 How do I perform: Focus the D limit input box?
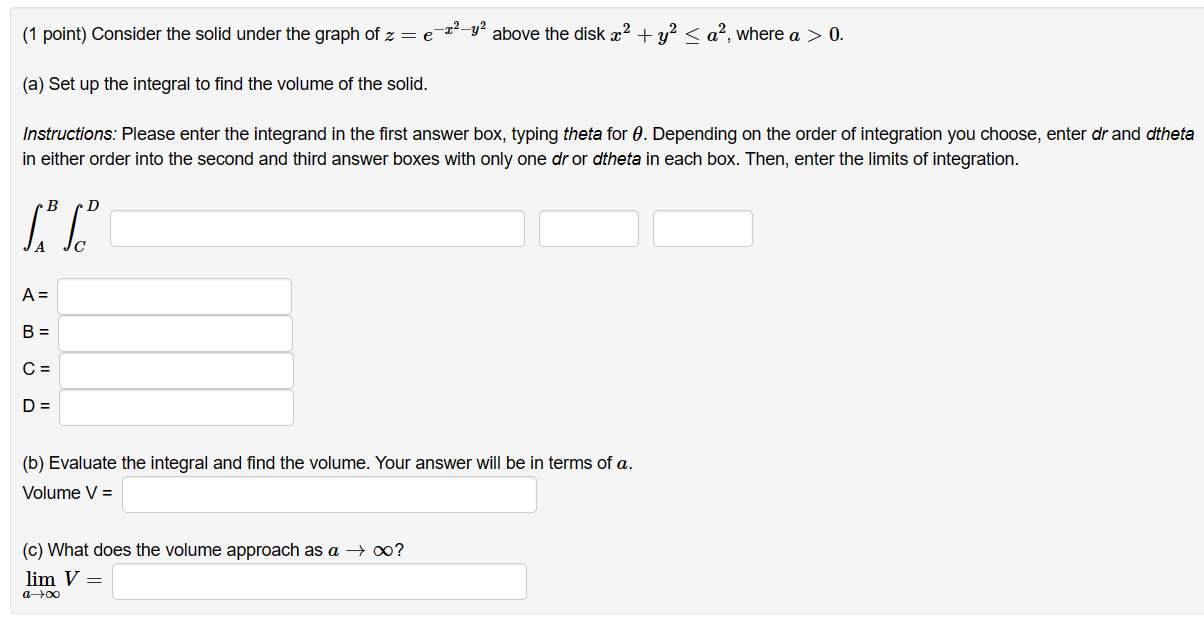tap(175, 406)
